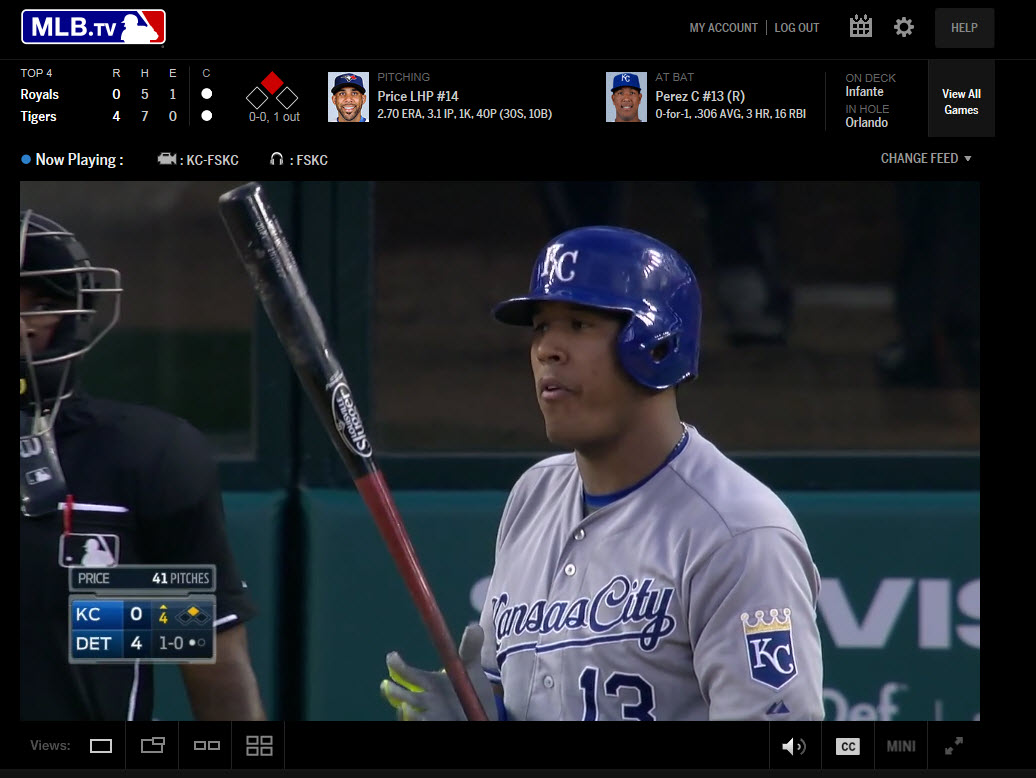Click batter stats line '0-for-1, .306 AVG'

coord(731,114)
